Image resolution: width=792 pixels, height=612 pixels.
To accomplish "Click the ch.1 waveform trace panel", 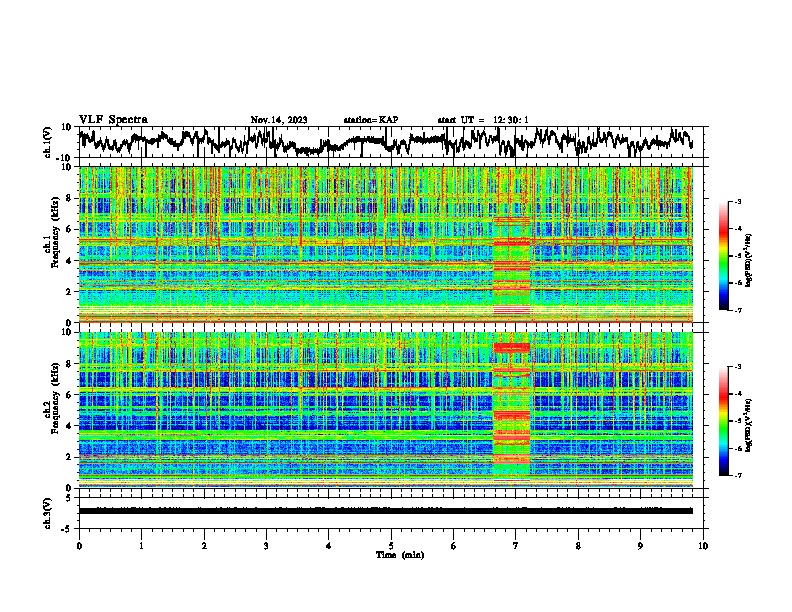I will coord(391,142).
